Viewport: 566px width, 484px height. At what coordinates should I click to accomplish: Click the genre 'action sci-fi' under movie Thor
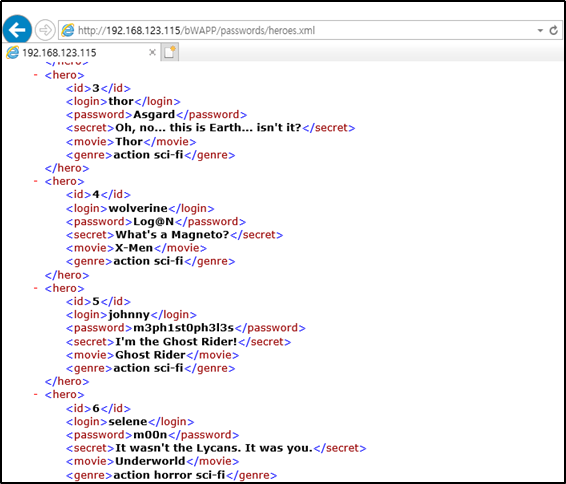(x=148, y=155)
